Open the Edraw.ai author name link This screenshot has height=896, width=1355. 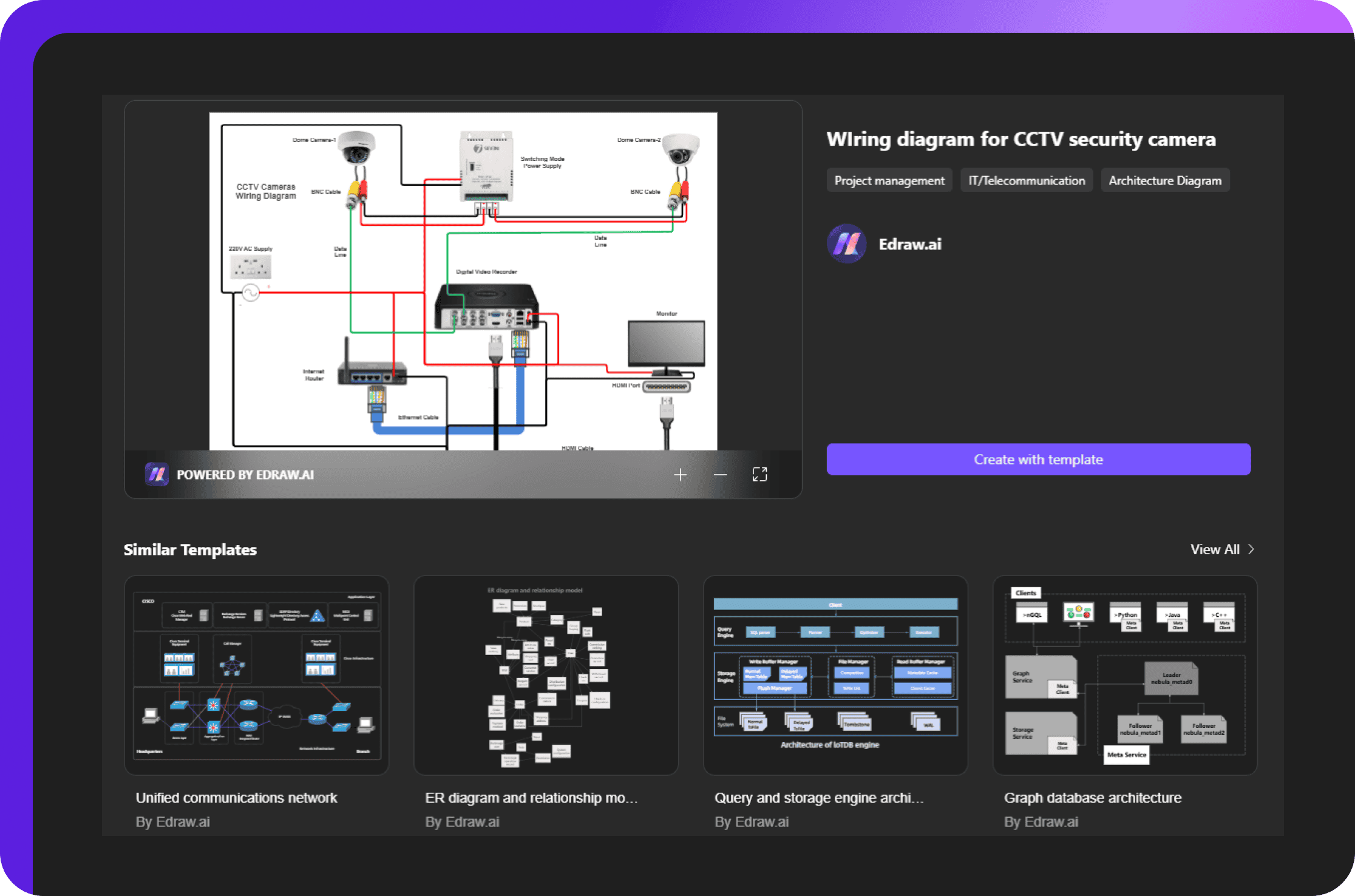[x=910, y=244]
